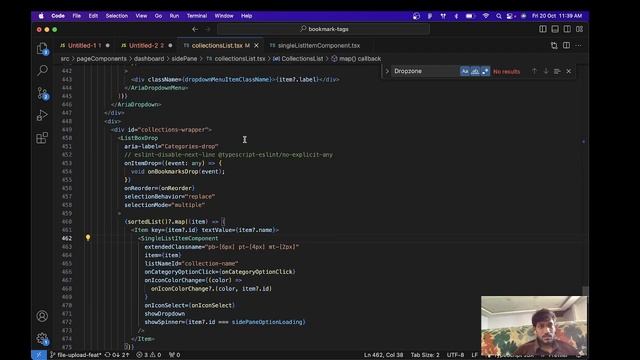Viewport: 640px width, 360px height.
Task: Open the Accounts menu icon
Action: point(42,316)
